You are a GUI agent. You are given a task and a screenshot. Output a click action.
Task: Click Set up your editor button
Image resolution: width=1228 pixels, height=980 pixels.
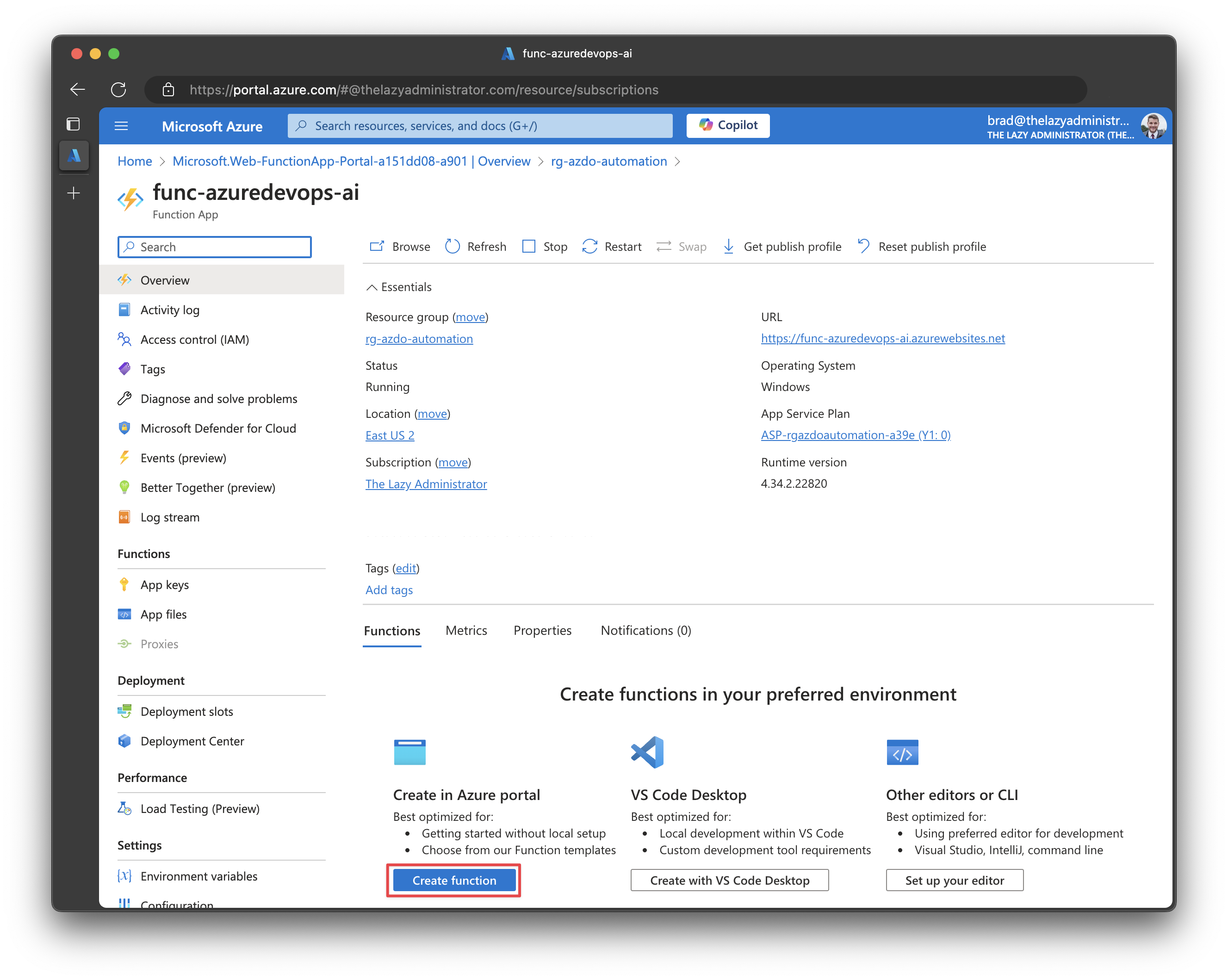click(954, 881)
